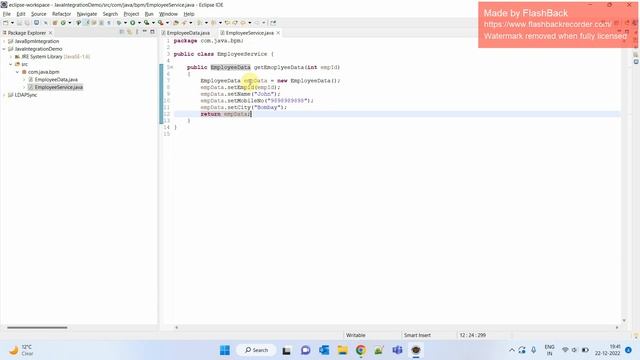Click editor vertical scrollbar down arrow
640x360 pixels.
[x=624, y=320]
